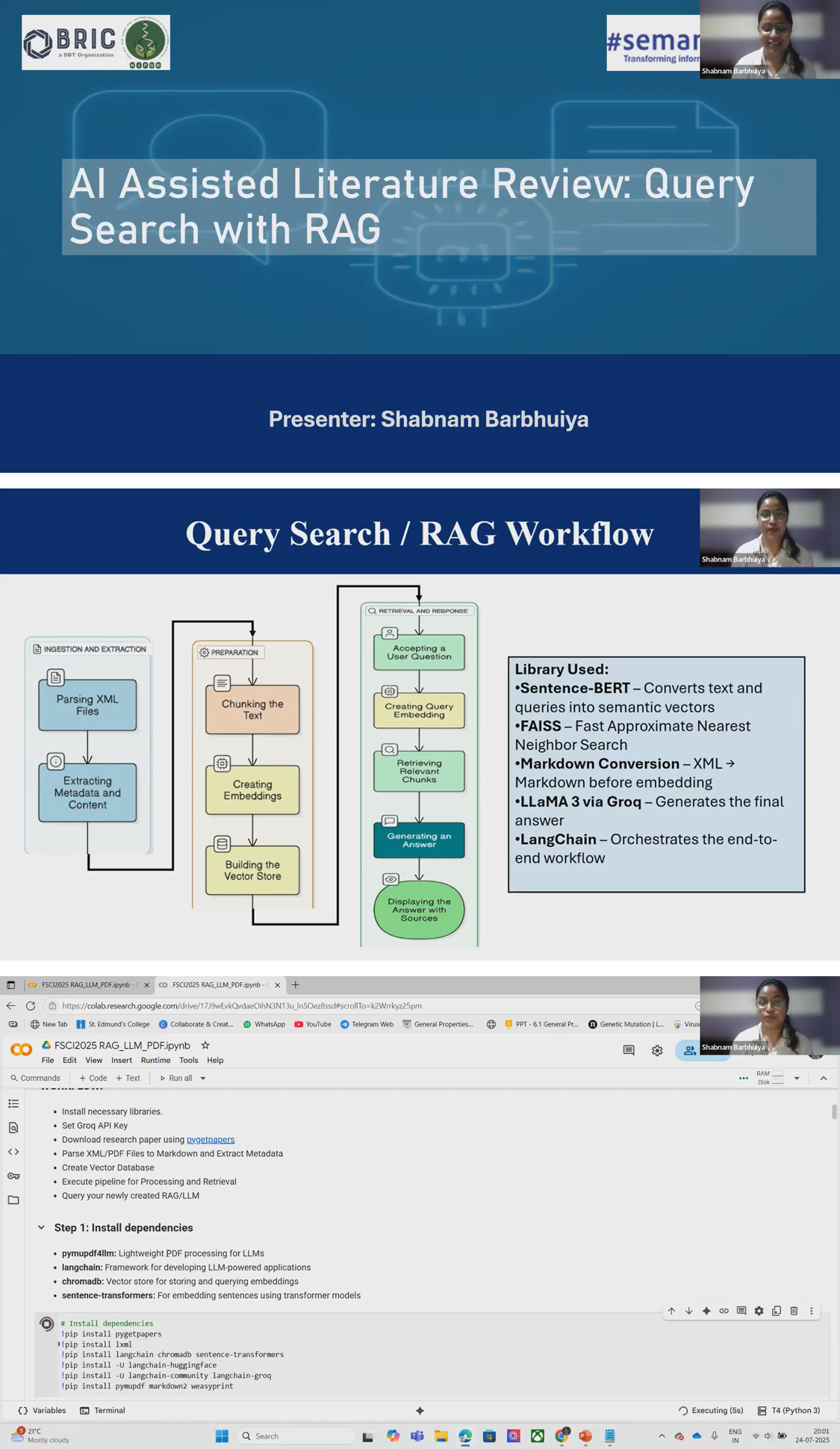The width and height of the screenshot is (840, 1449).
Task: Open the Secrets key icon in sidebar
Action: (13, 1176)
